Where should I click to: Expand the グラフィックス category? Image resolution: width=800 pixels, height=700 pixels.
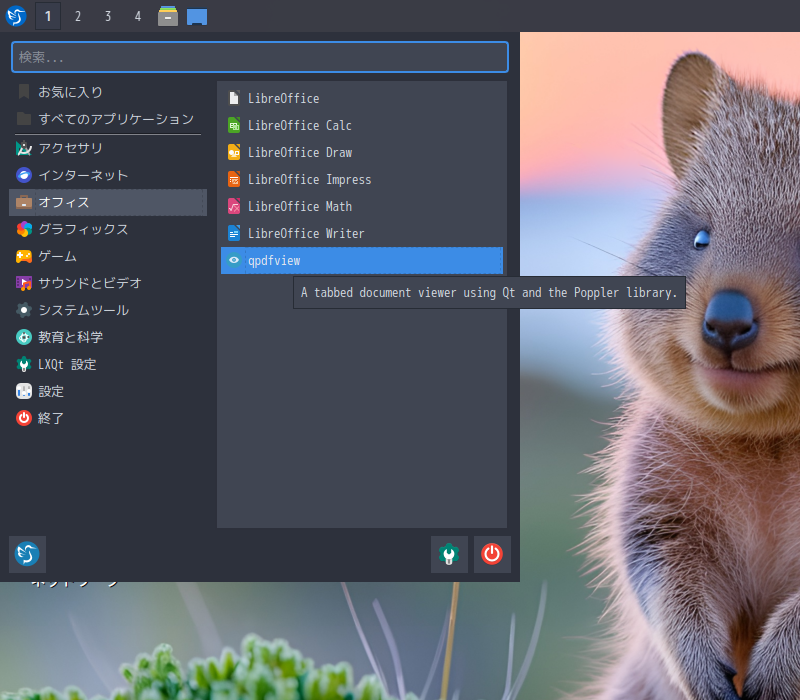83,229
